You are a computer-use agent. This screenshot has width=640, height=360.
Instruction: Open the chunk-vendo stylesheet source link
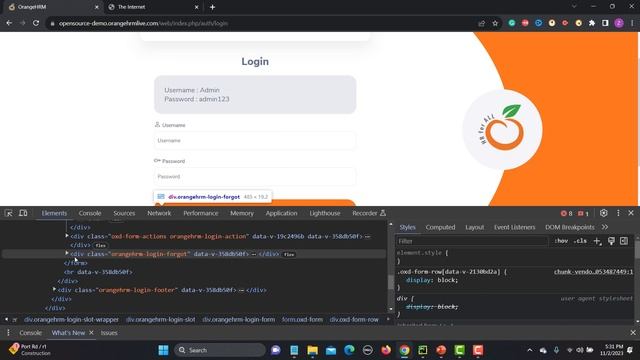pyautogui.click(x=593, y=272)
